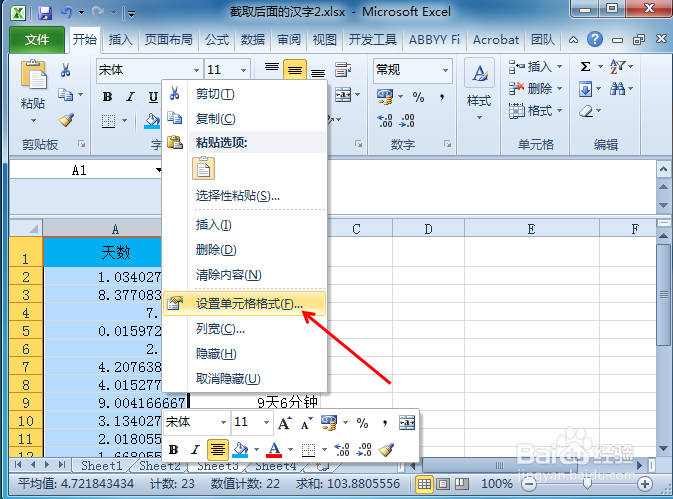Click the Copy icon in ribbon clipboard group
Image resolution: width=673 pixels, height=499 pixels.
[x=65, y=94]
